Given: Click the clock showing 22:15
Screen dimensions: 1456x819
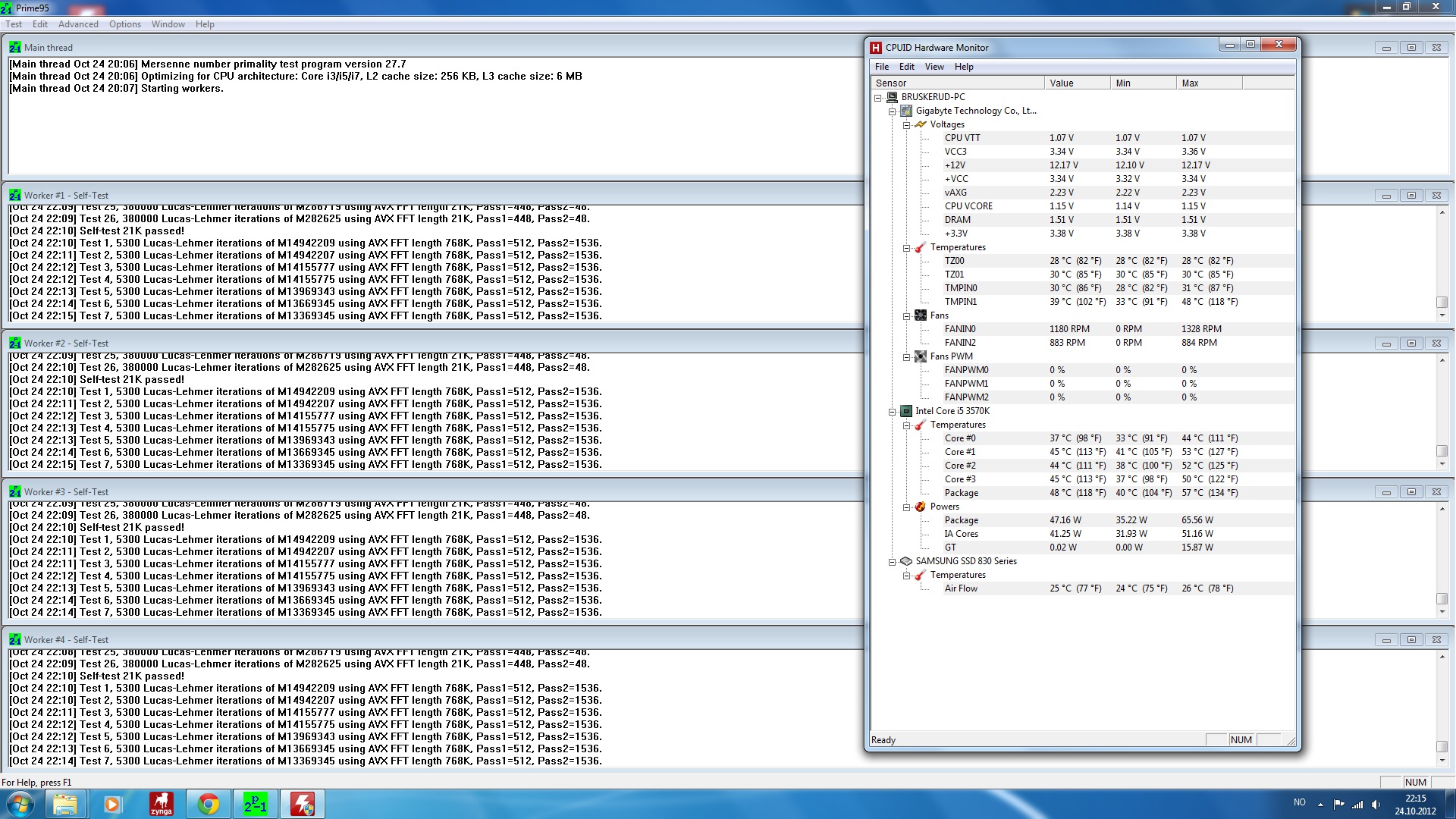Looking at the screenshot, I should pos(1415,799).
